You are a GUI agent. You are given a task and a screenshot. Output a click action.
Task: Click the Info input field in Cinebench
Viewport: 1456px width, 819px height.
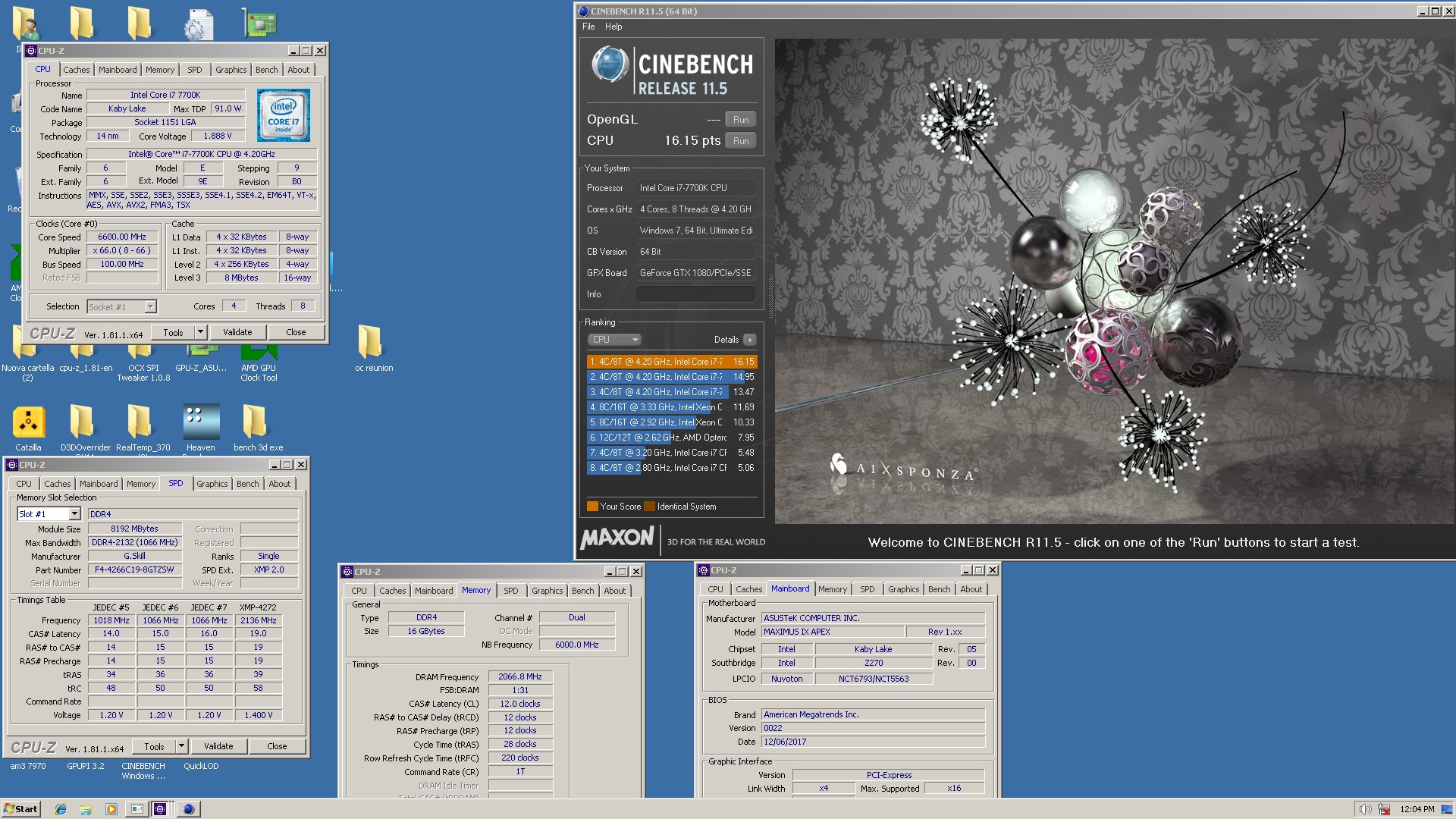click(x=695, y=294)
